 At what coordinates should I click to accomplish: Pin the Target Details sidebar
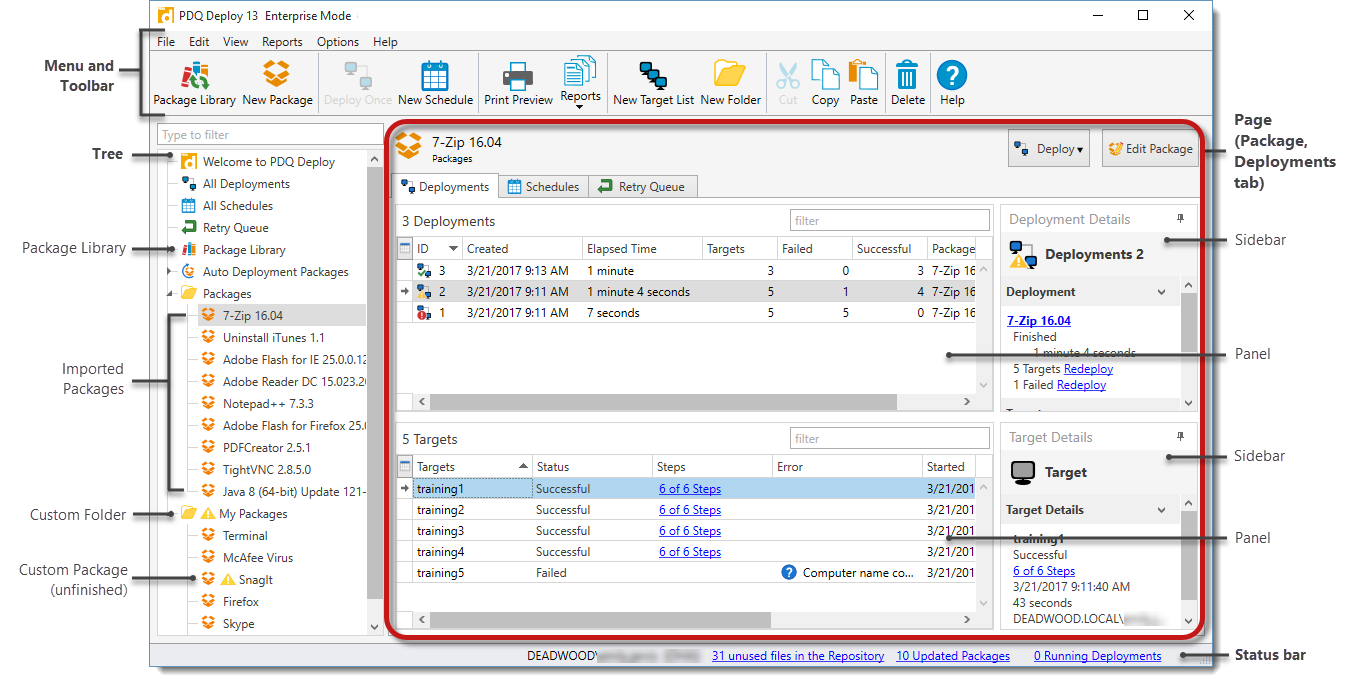(x=1181, y=437)
